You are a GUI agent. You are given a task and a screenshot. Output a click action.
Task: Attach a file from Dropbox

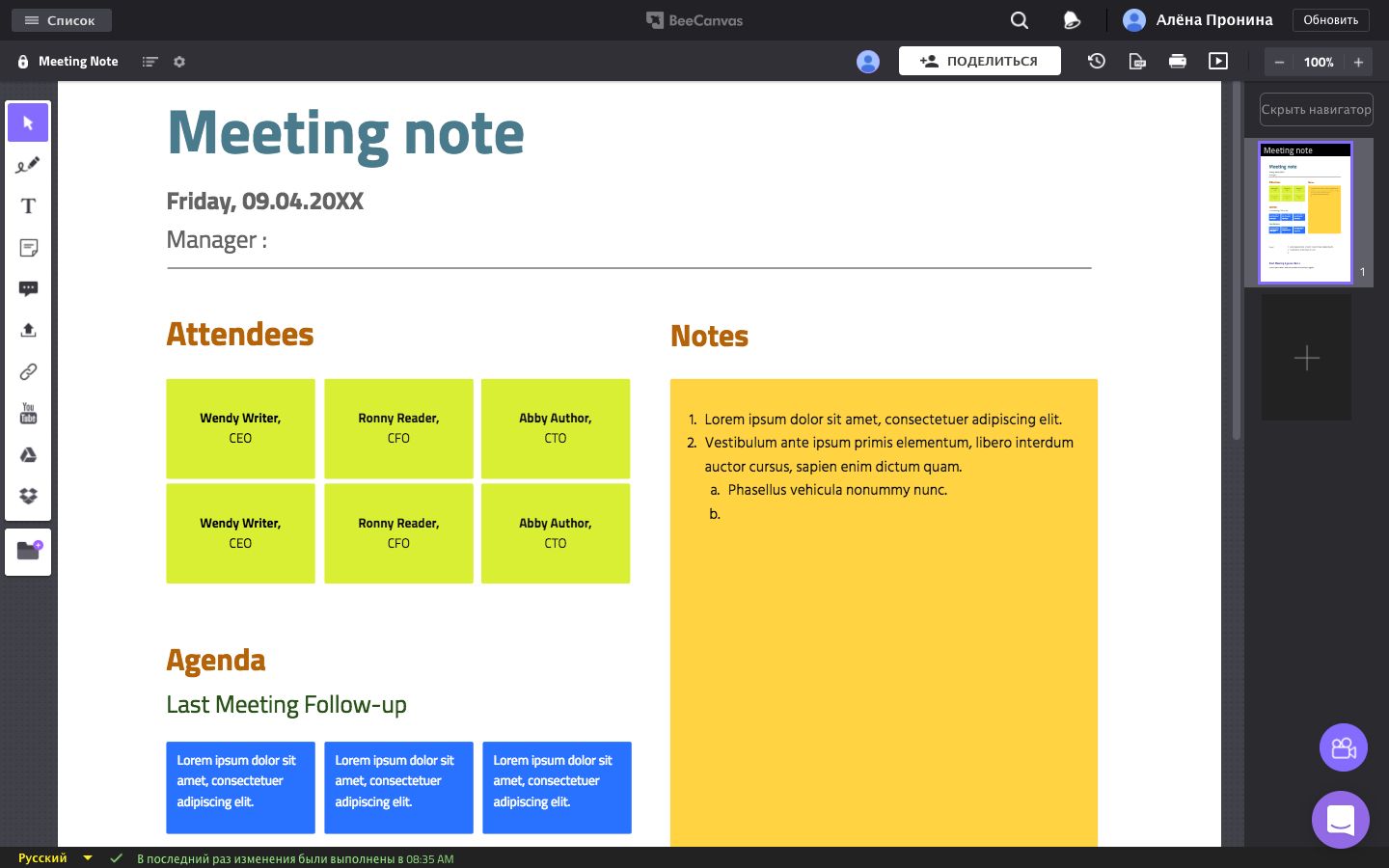[28, 496]
